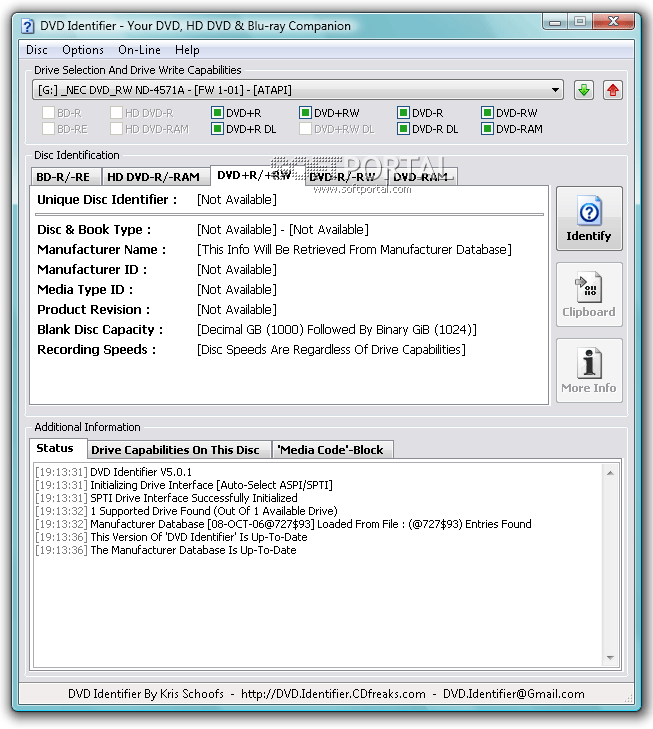
Task: Click the Identify disc button
Action: (x=589, y=219)
